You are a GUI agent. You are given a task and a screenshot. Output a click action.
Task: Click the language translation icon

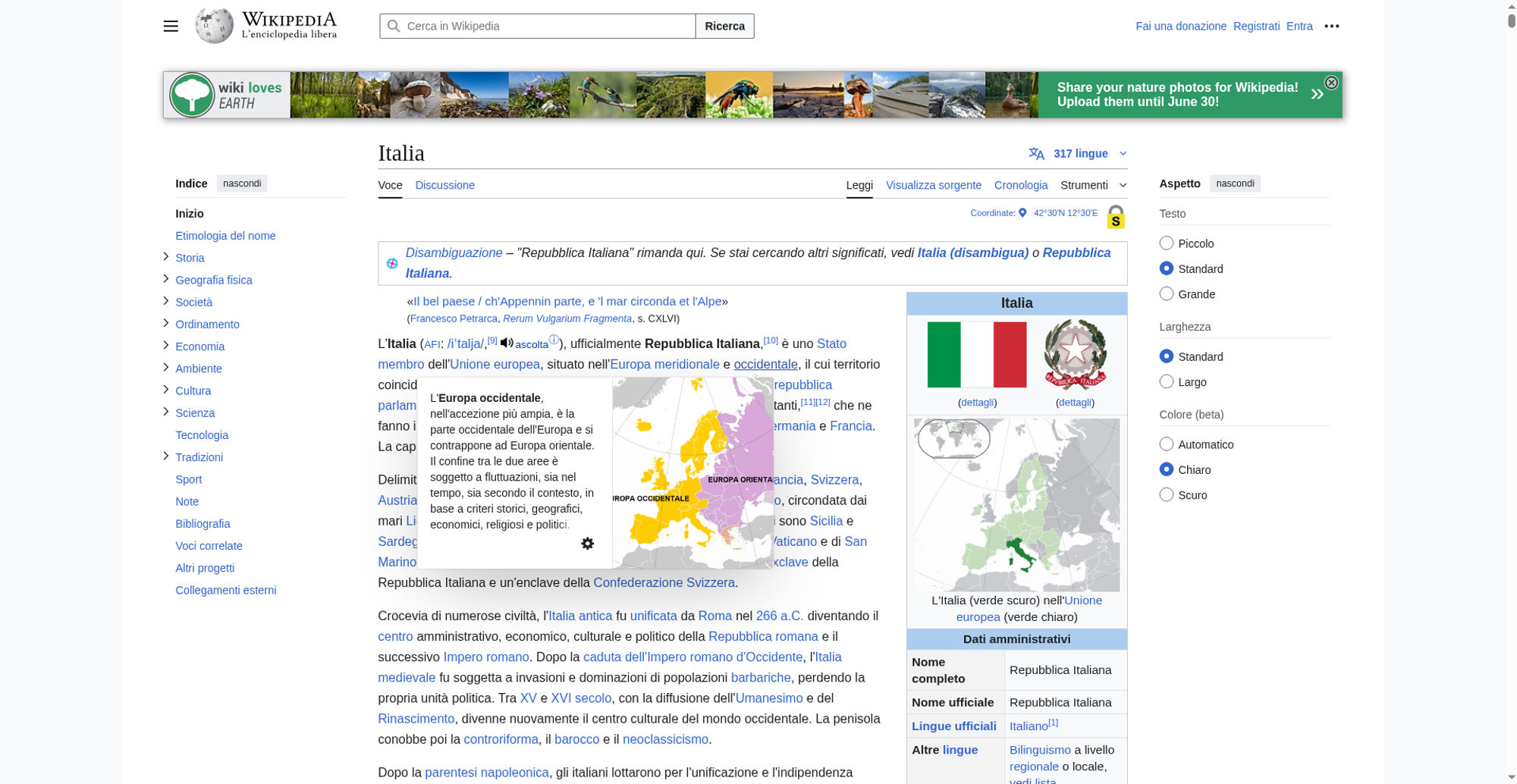[x=1036, y=154]
